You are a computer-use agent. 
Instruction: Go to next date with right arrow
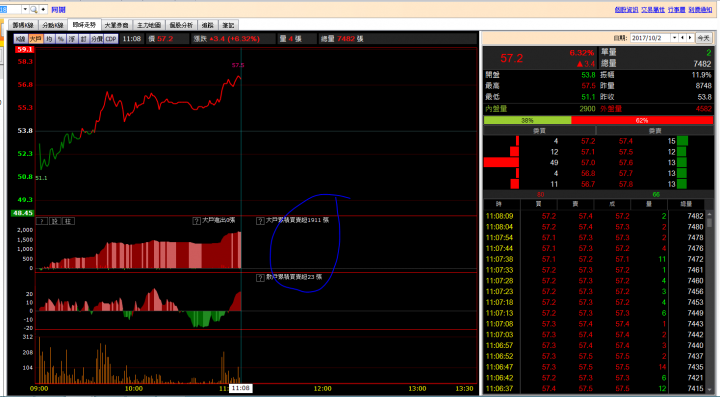(690, 38)
